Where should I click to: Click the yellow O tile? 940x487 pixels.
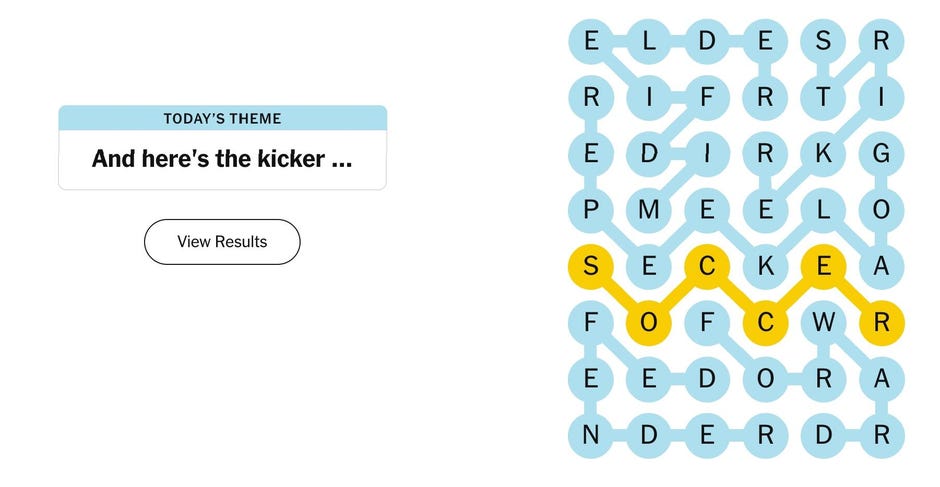[649, 322]
